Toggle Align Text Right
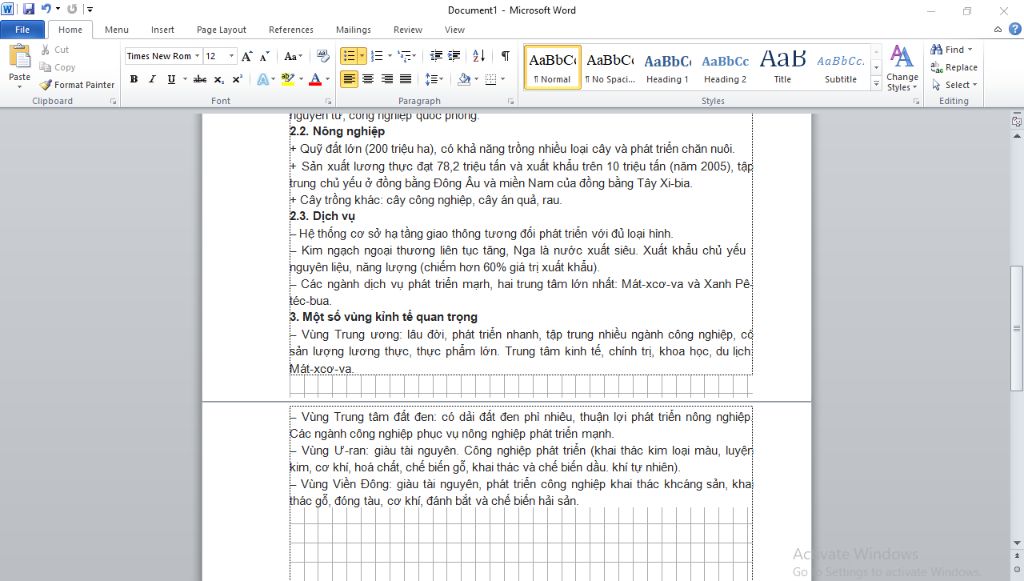This screenshot has width=1024, height=581. click(387, 79)
